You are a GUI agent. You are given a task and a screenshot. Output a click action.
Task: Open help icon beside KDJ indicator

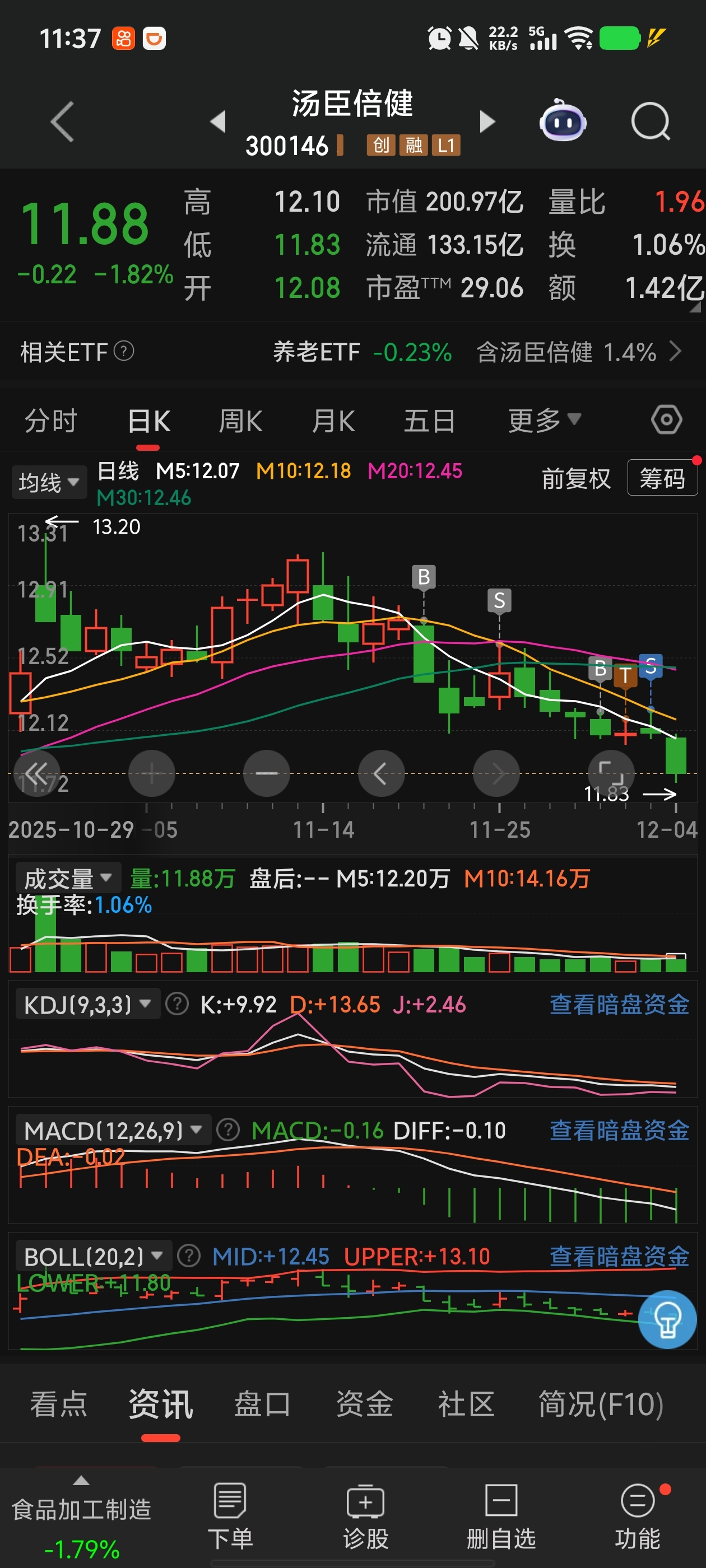point(177,1004)
